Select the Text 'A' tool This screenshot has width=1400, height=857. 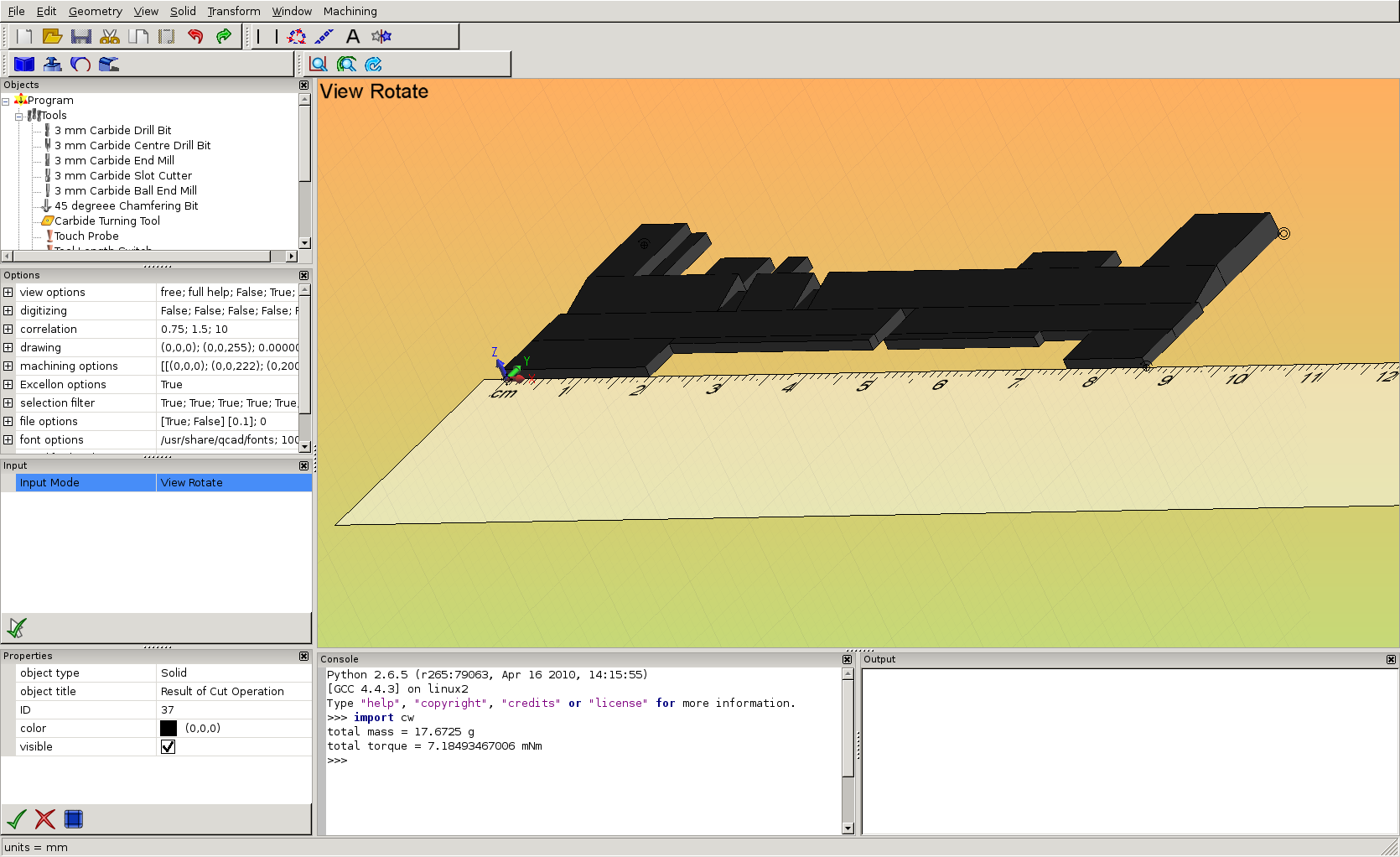(353, 36)
